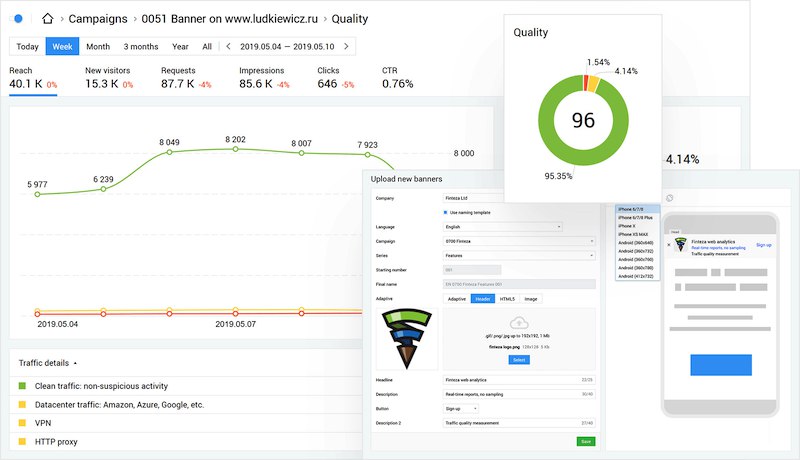The image size is (800, 460).
Task: Select iPhone X device option
Action: pos(637,226)
